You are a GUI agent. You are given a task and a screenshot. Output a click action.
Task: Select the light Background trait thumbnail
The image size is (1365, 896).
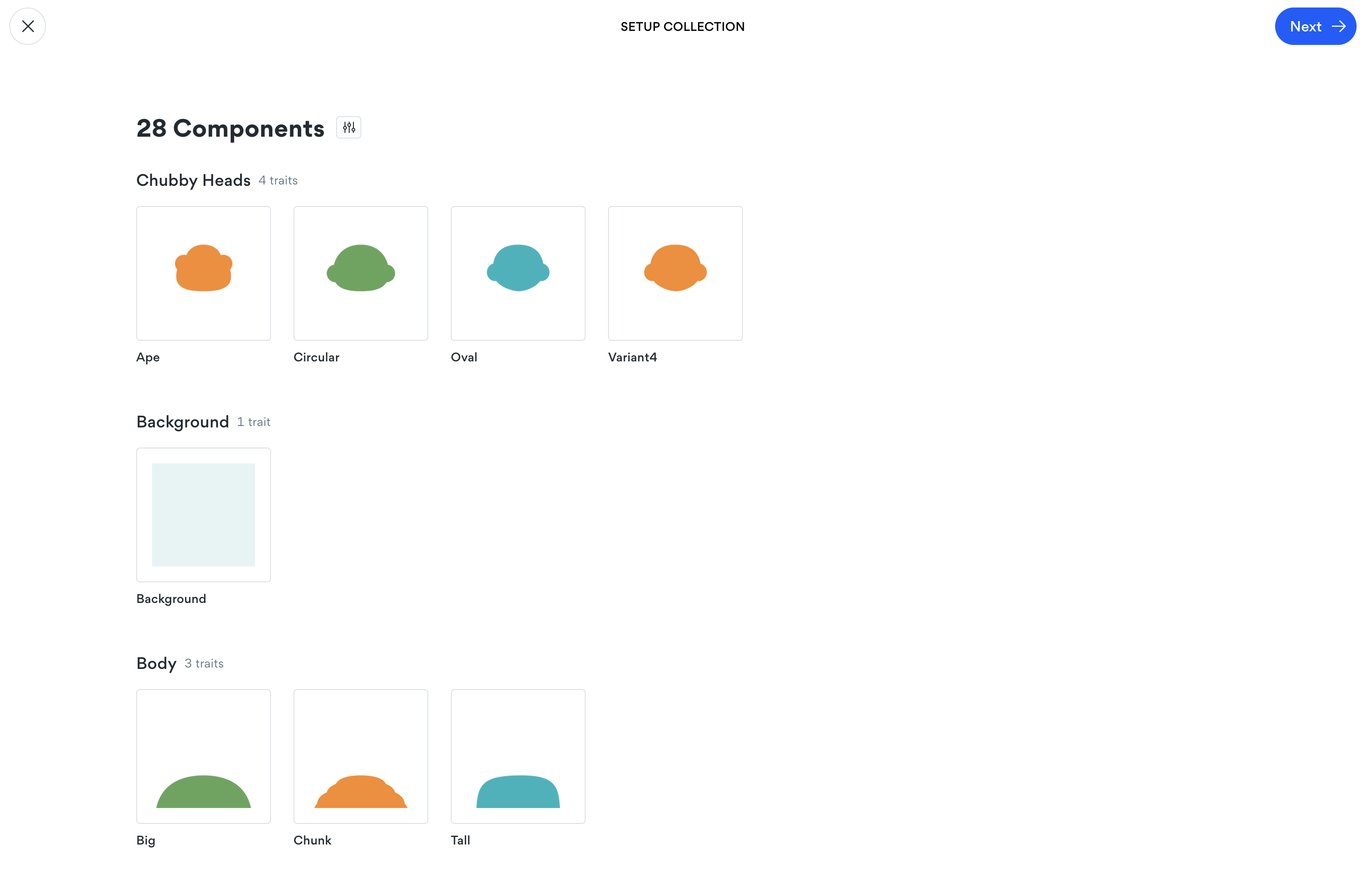[x=203, y=514]
